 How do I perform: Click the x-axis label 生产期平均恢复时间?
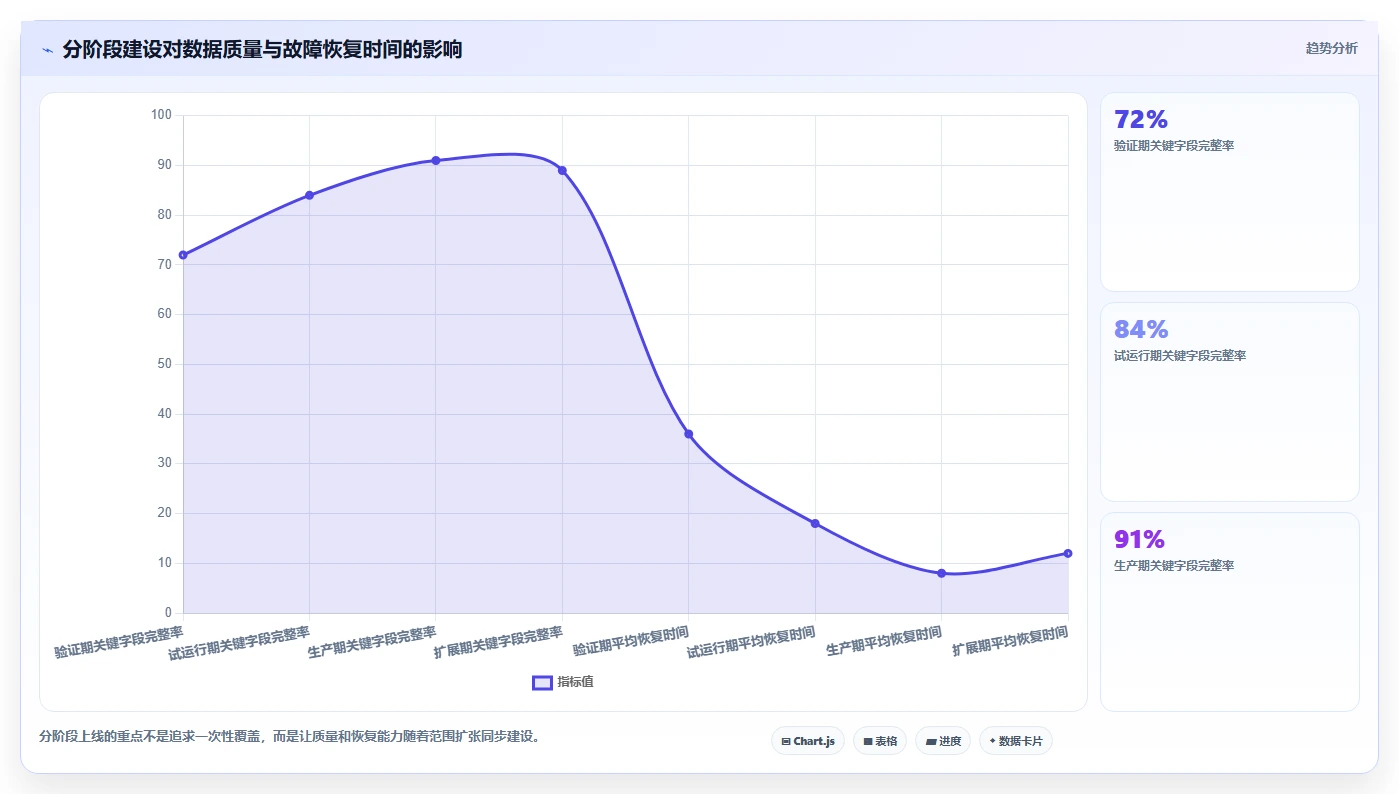tap(884, 641)
